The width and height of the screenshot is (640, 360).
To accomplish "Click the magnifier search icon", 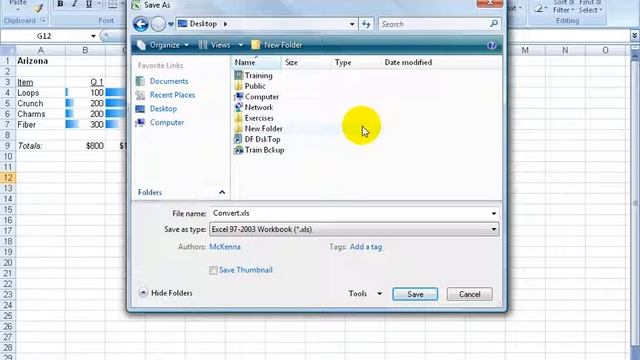I will coord(494,24).
